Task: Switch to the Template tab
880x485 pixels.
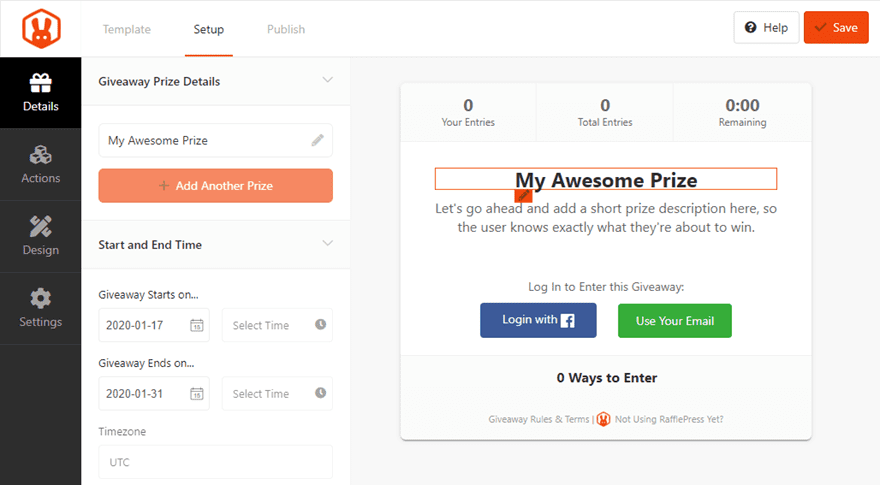Action: (x=127, y=29)
